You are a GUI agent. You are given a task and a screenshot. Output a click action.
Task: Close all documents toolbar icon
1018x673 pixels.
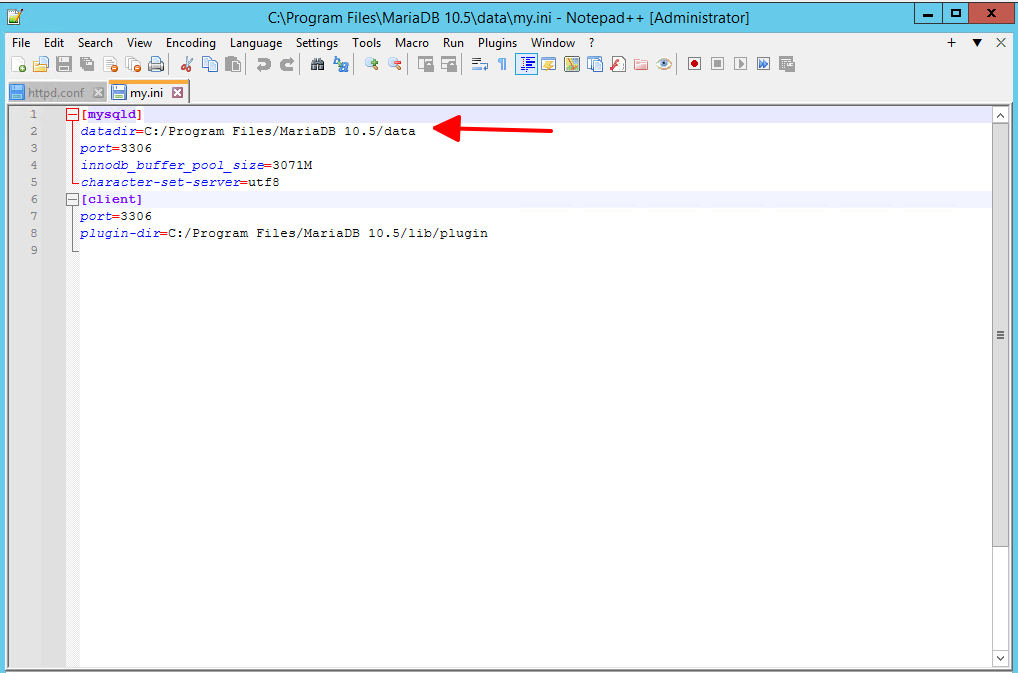pos(133,64)
